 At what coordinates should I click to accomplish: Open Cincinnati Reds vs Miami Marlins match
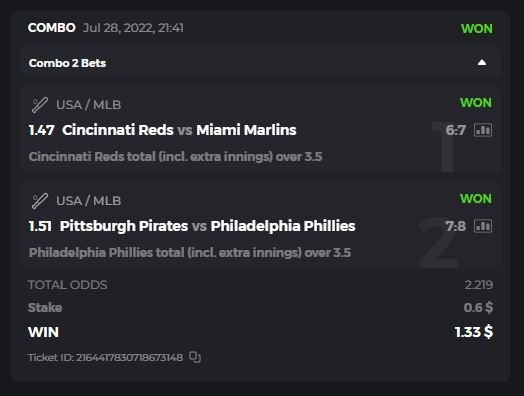coord(179,130)
